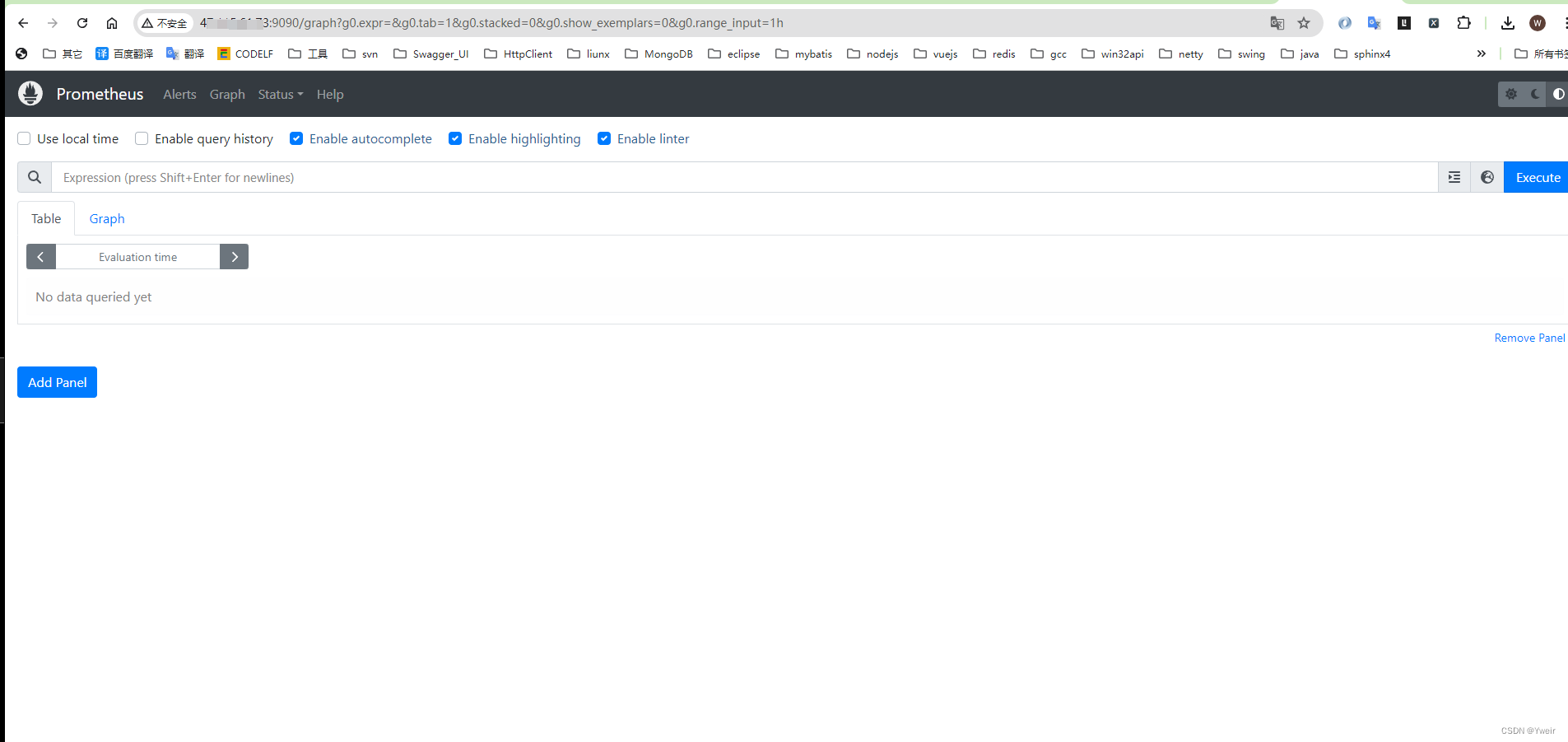Image resolution: width=1568 pixels, height=742 pixels.
Task: Open the Help nav item
Action: point(330,94)
